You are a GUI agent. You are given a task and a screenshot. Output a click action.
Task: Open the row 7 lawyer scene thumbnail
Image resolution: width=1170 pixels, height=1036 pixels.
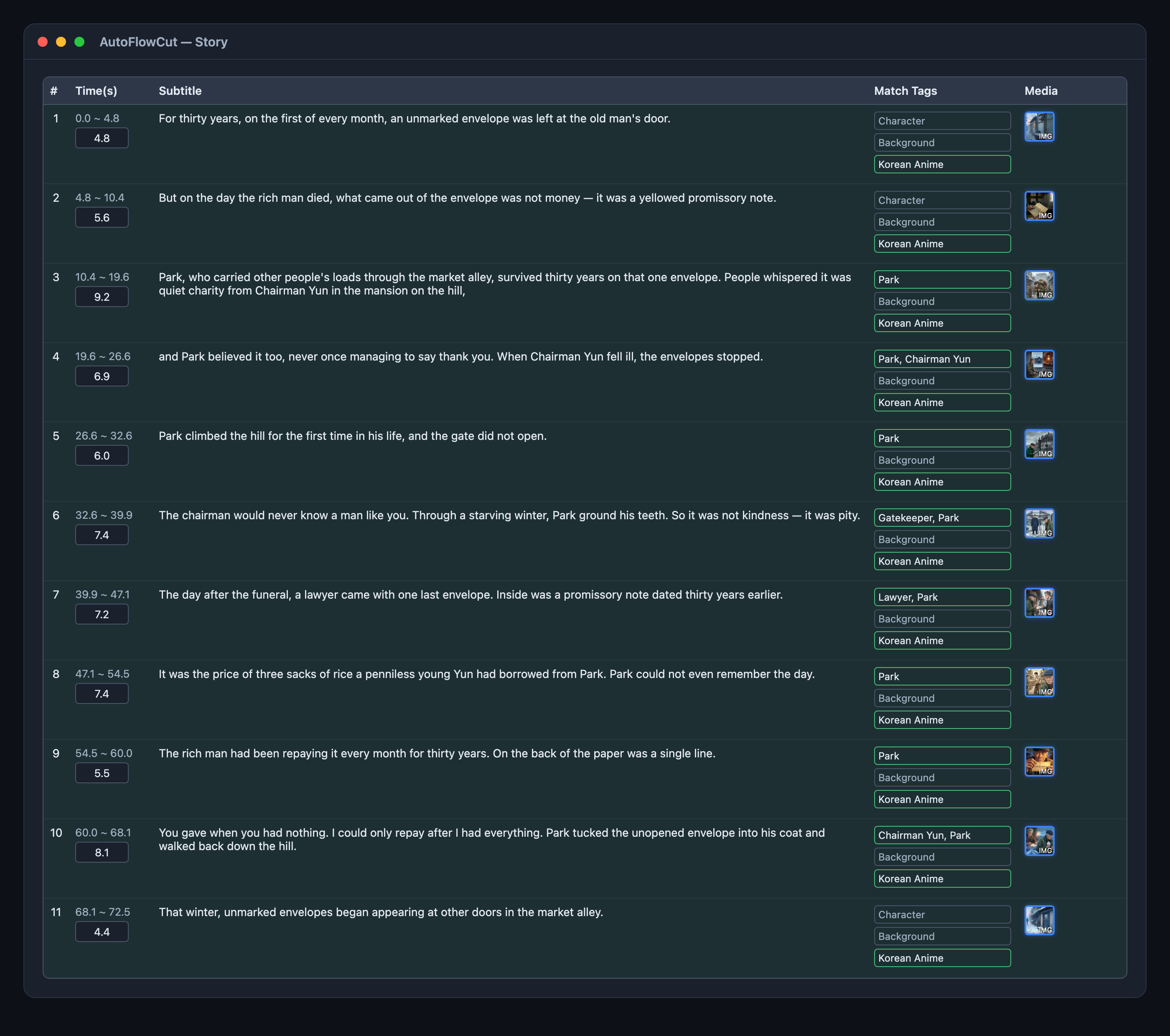1039,603
